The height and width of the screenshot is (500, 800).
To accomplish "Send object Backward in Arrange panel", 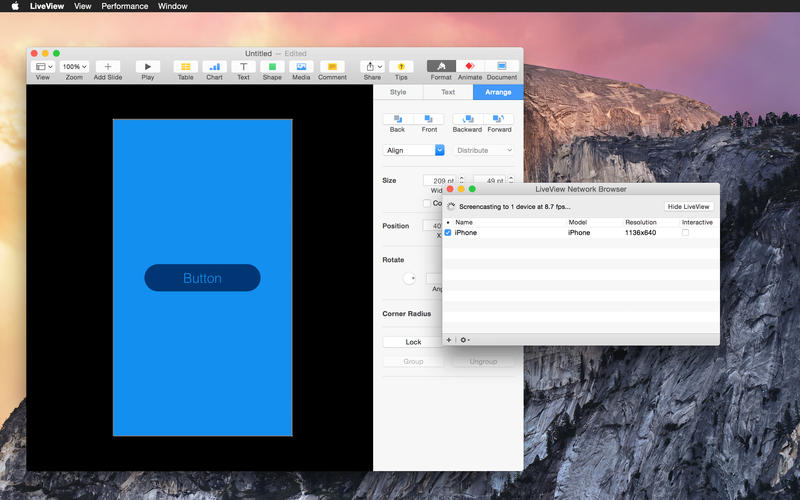I will [x=467, y=119].
